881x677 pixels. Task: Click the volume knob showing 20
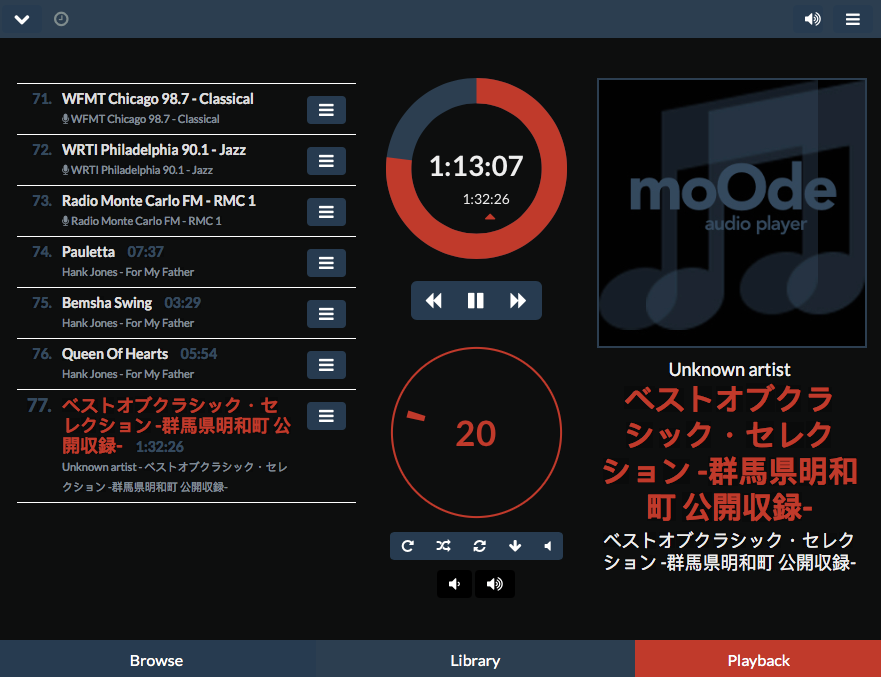pyautogui.click(x=476, y=433)
